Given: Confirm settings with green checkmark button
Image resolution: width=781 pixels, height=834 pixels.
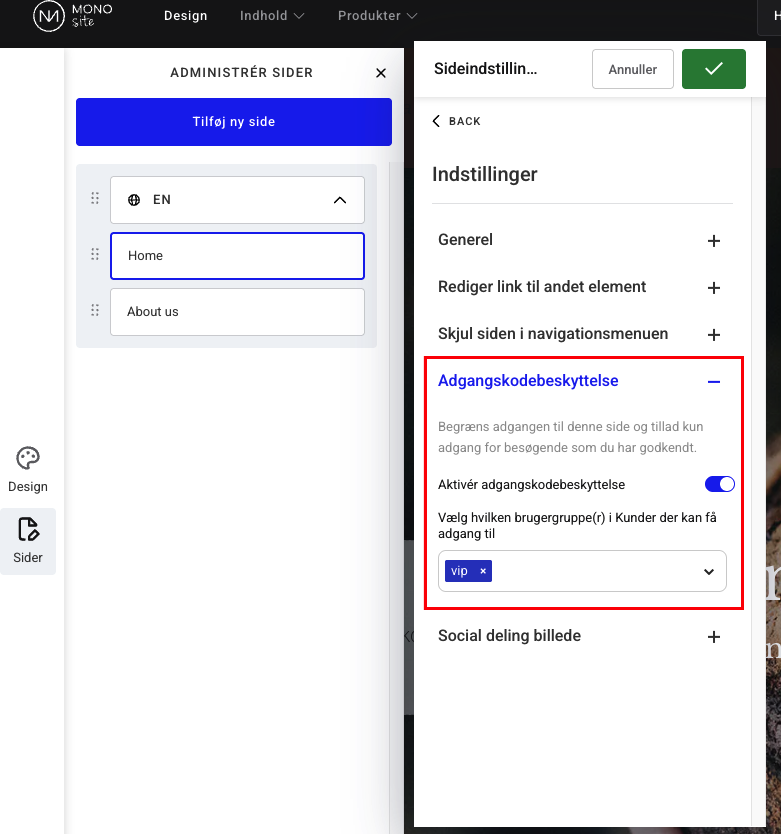Looking at the screenshot, I should point(713,69).
